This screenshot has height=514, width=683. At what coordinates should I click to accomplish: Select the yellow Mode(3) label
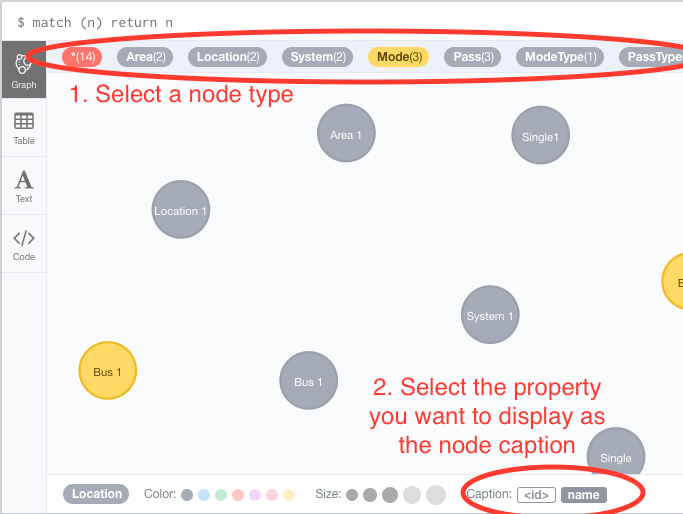point(398,57)
